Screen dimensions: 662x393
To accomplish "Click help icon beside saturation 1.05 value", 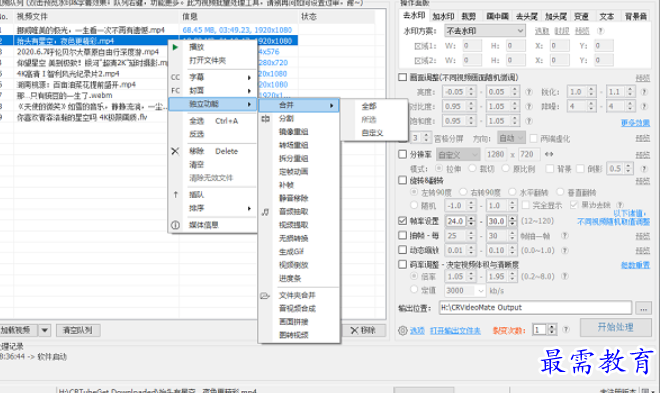I will coord(528,121).
